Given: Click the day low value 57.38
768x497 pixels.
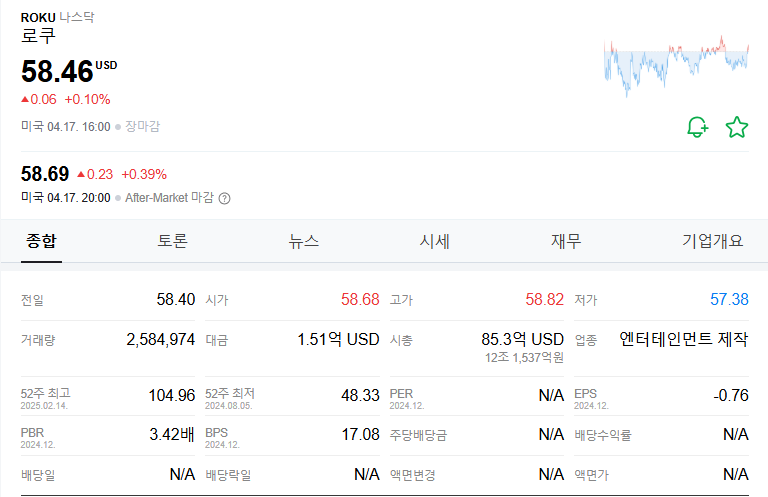Looking at the screenshot, I should (729, 299).
